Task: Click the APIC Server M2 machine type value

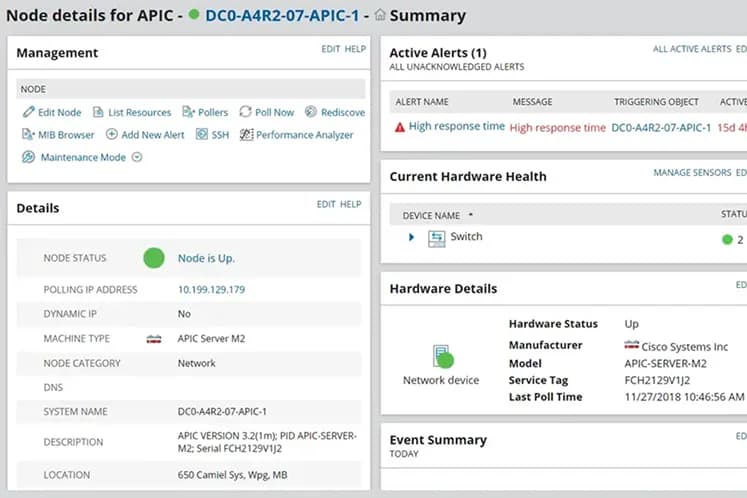Action: tap(212, 339)
